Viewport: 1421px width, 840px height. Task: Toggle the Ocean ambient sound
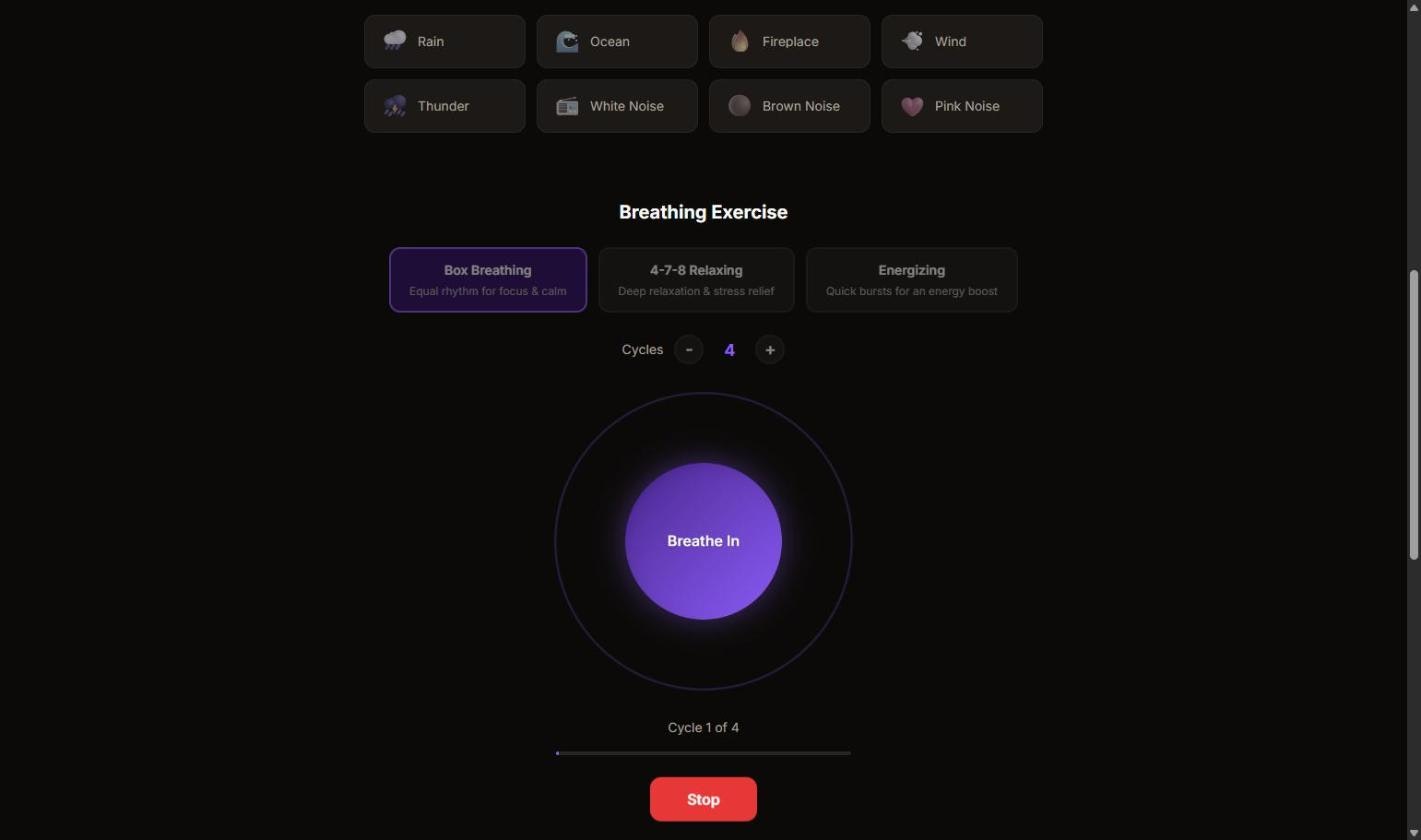617,41
